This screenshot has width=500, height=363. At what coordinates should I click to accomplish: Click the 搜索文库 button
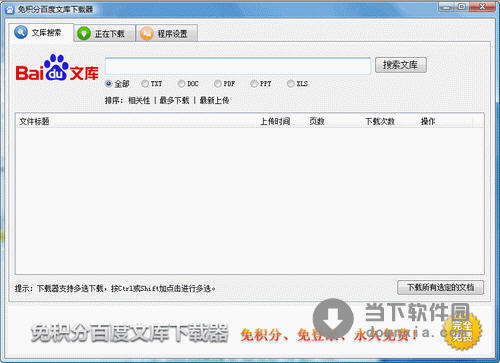click(401, 65)
